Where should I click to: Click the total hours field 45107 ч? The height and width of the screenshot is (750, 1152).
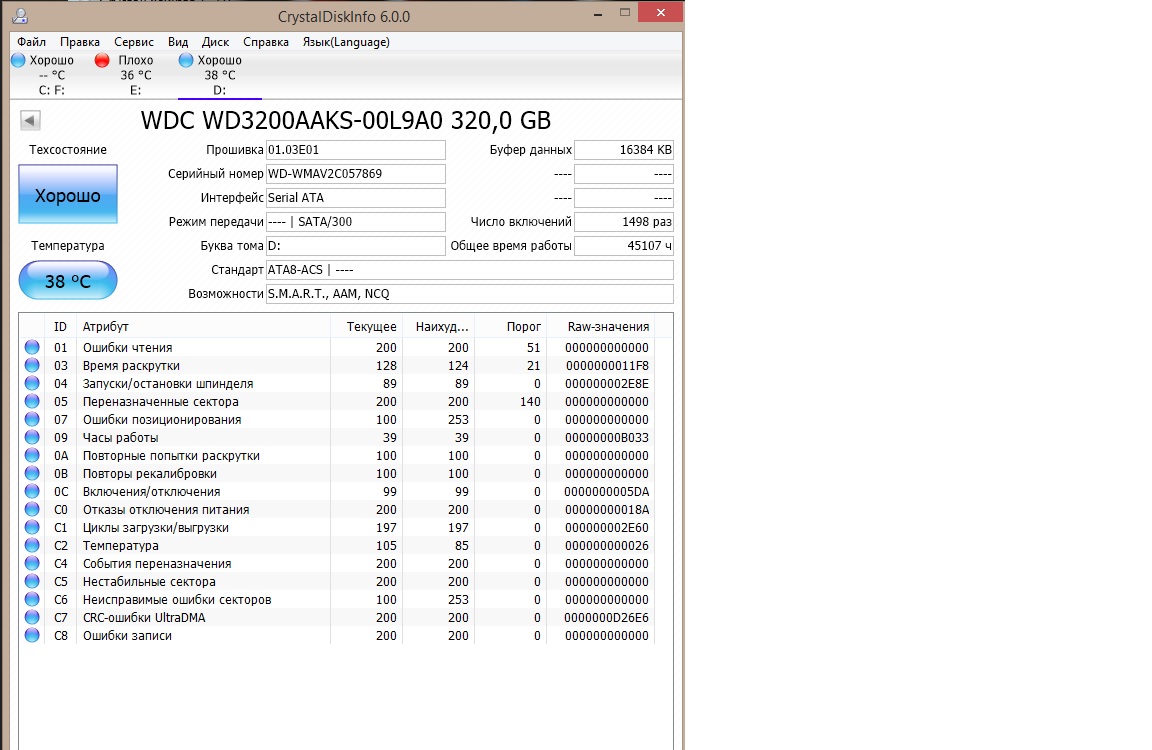pos(624,246)
